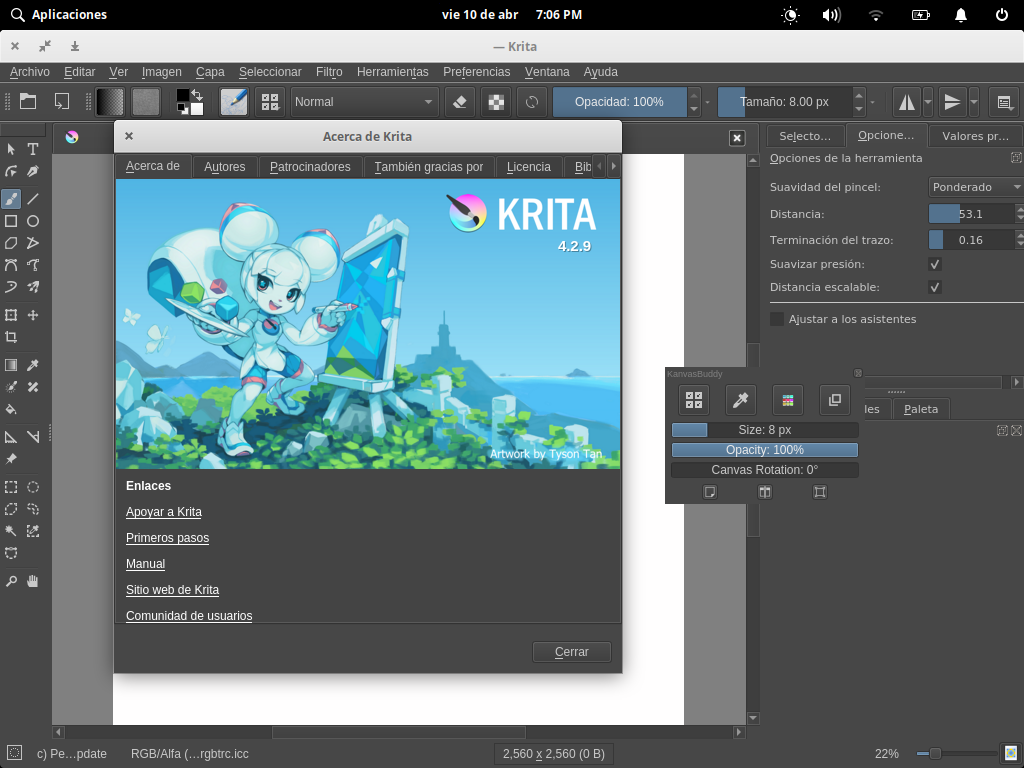
Task: Select the Calligraphy tool
Action: point(33,171)
